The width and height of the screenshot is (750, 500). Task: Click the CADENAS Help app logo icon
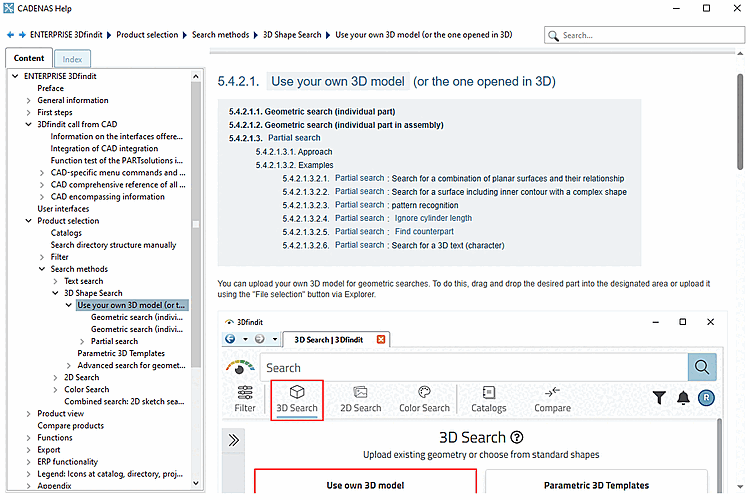(9, 8)
